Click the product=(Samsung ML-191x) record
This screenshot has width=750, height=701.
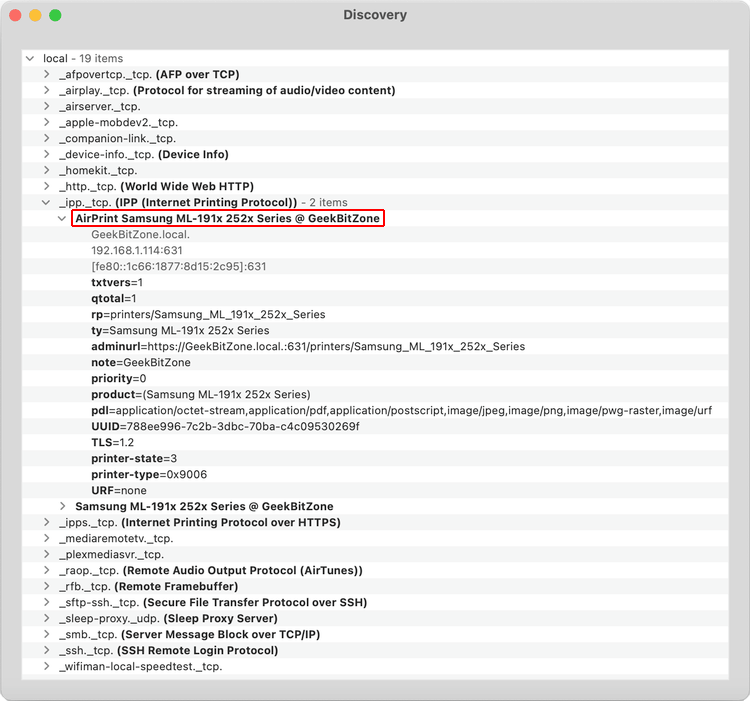tap(201, 394)
